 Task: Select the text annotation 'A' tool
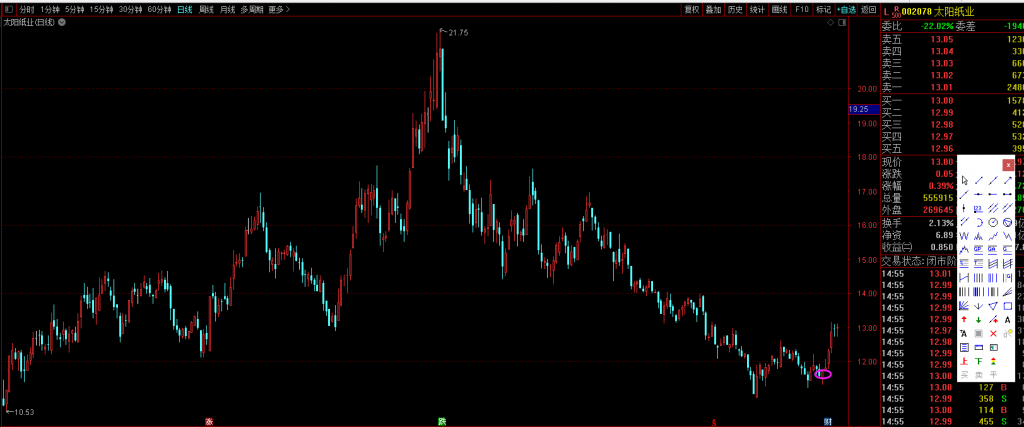[1007, 319]
